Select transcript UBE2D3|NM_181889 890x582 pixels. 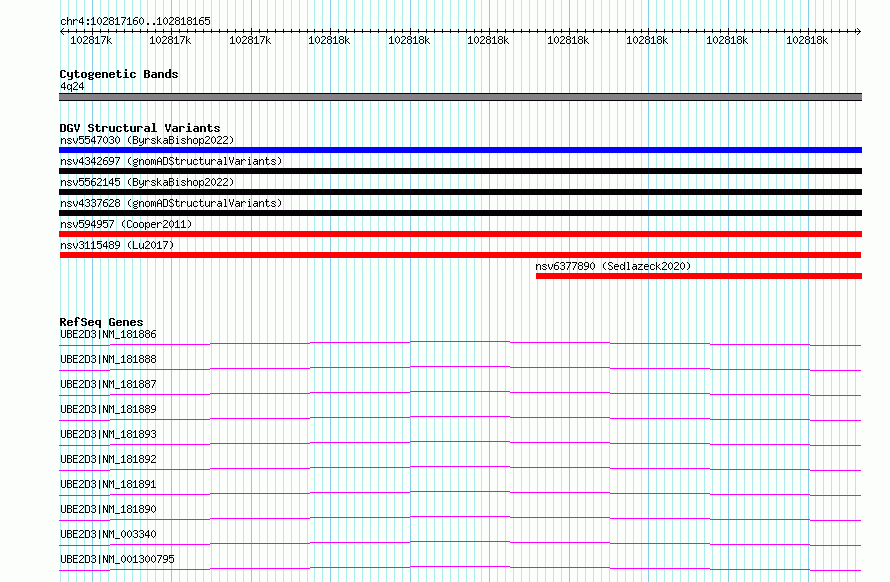point(108,409)
